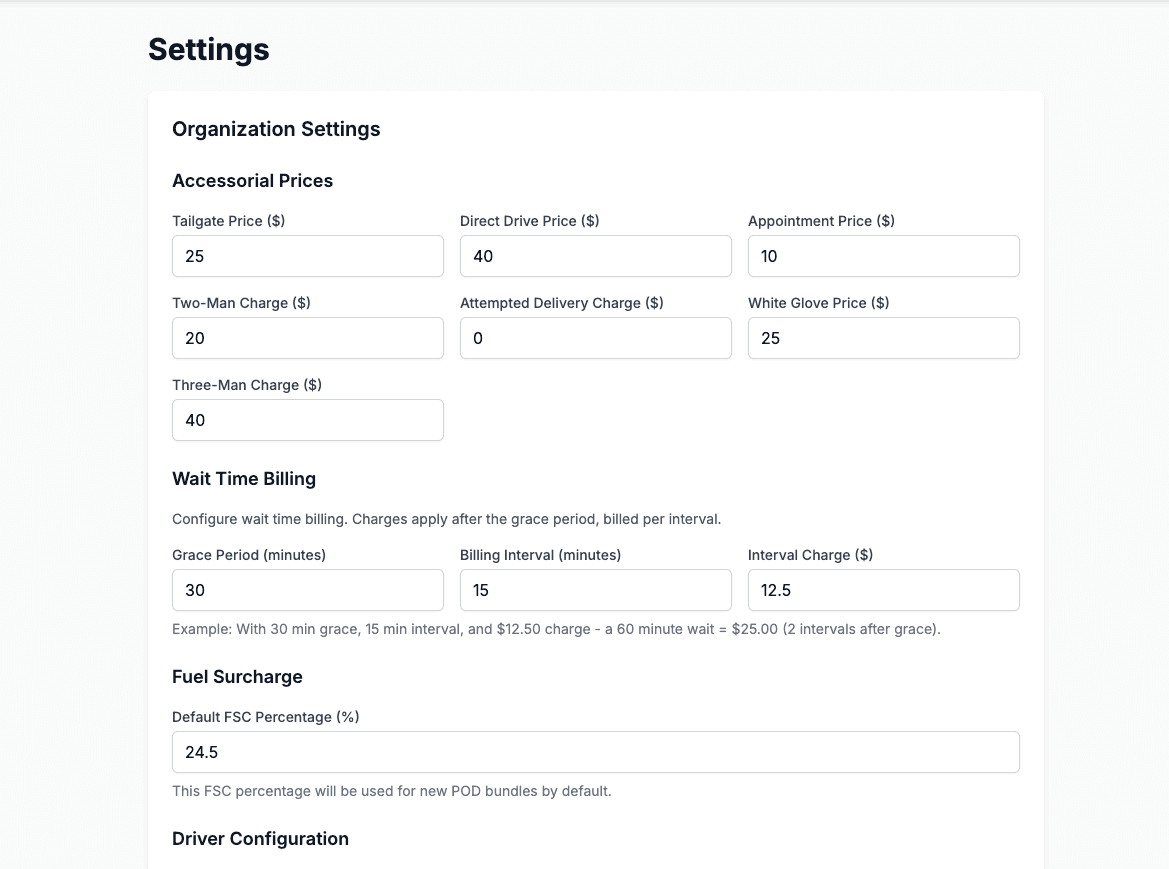1169x869 pixels.
Task: Focus the Grace Period minutes field
Action: (x=307, y=590)
